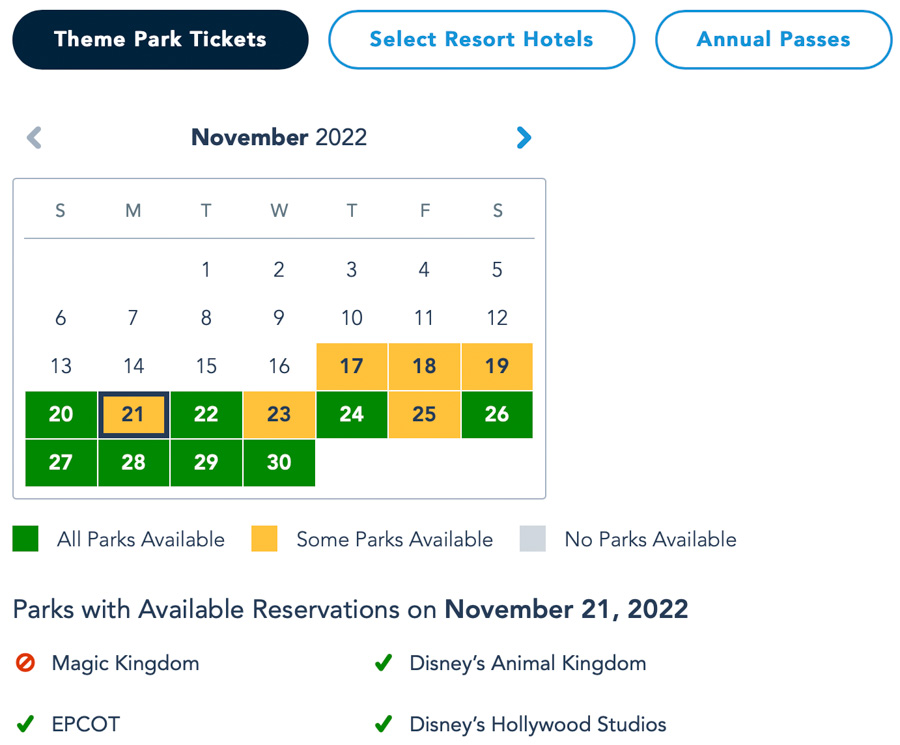Select November 20 Sunday date
Screen dimensions: 900x745
click(x=61, y=414)
